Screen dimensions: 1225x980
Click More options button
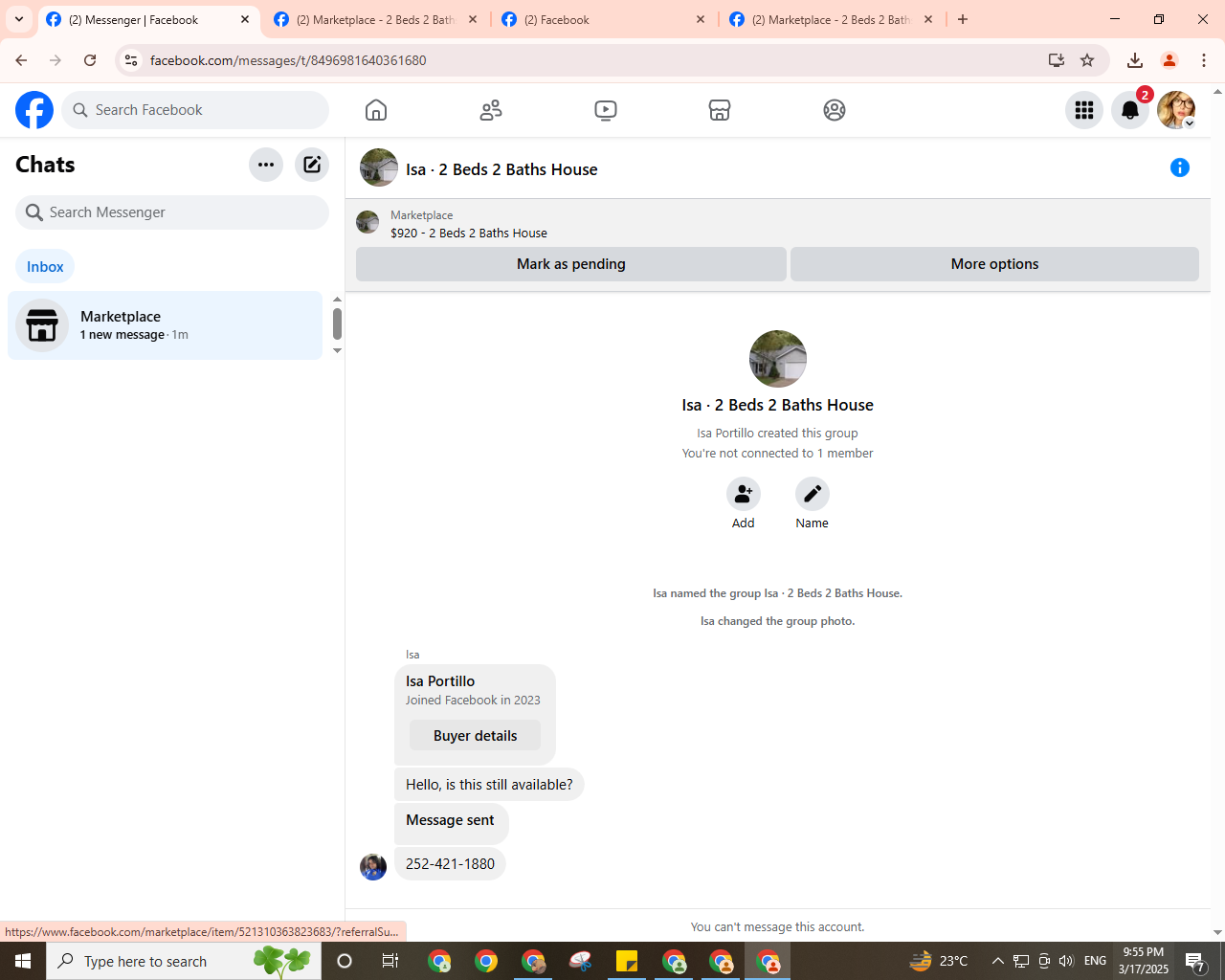994,264
